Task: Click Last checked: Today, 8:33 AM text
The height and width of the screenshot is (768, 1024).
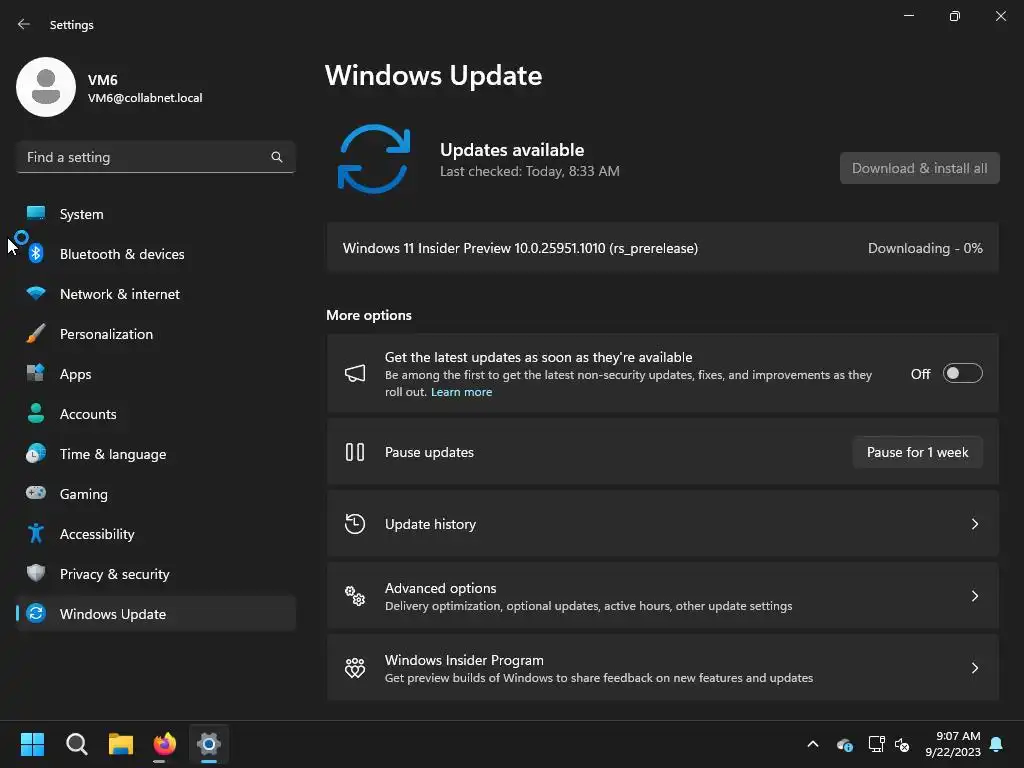Action: (530, 171)
